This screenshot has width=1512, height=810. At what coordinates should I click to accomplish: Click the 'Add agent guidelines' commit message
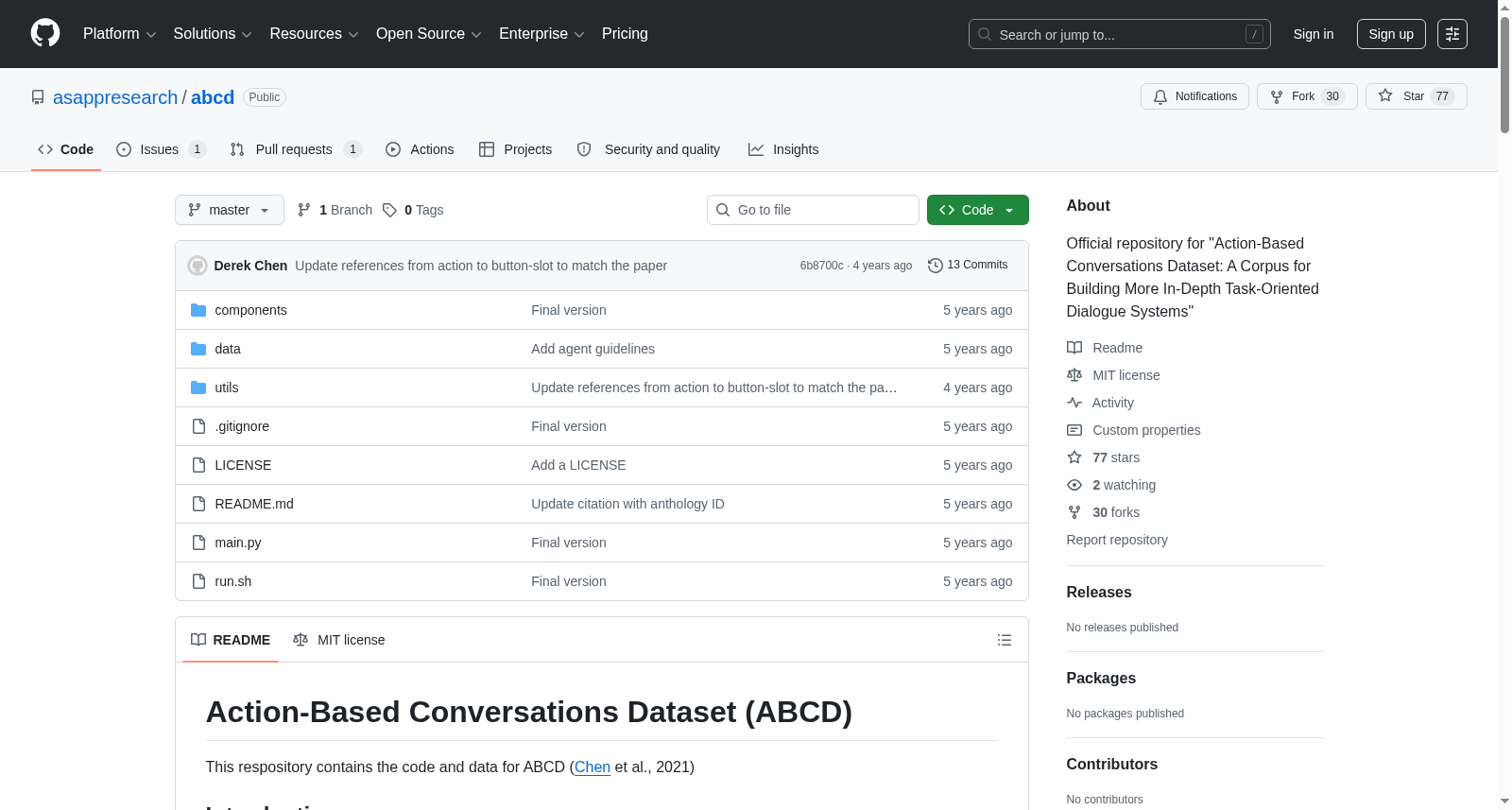click(593, 349)
